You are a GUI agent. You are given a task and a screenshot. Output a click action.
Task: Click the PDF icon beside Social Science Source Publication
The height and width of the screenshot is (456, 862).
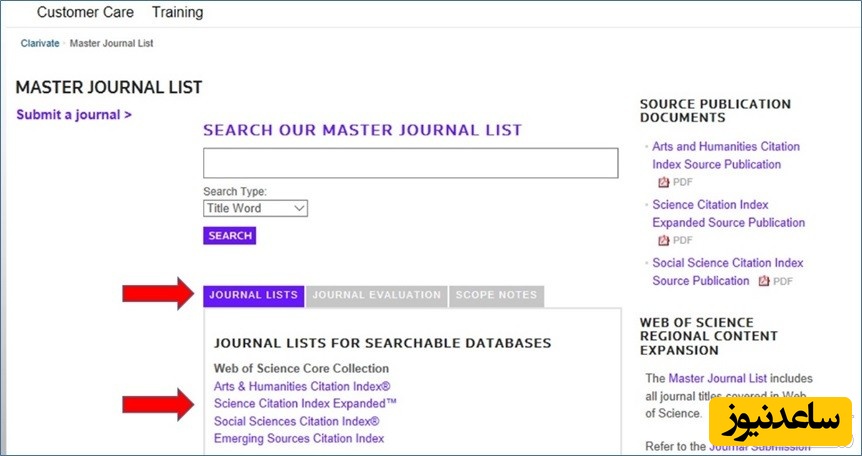tap(764, 281)
